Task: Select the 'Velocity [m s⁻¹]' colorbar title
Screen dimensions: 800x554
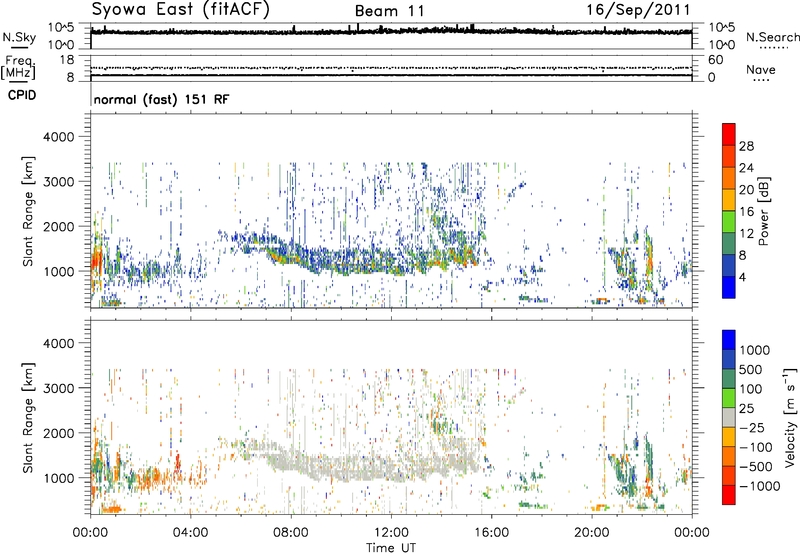Action: tap(790, 417)
